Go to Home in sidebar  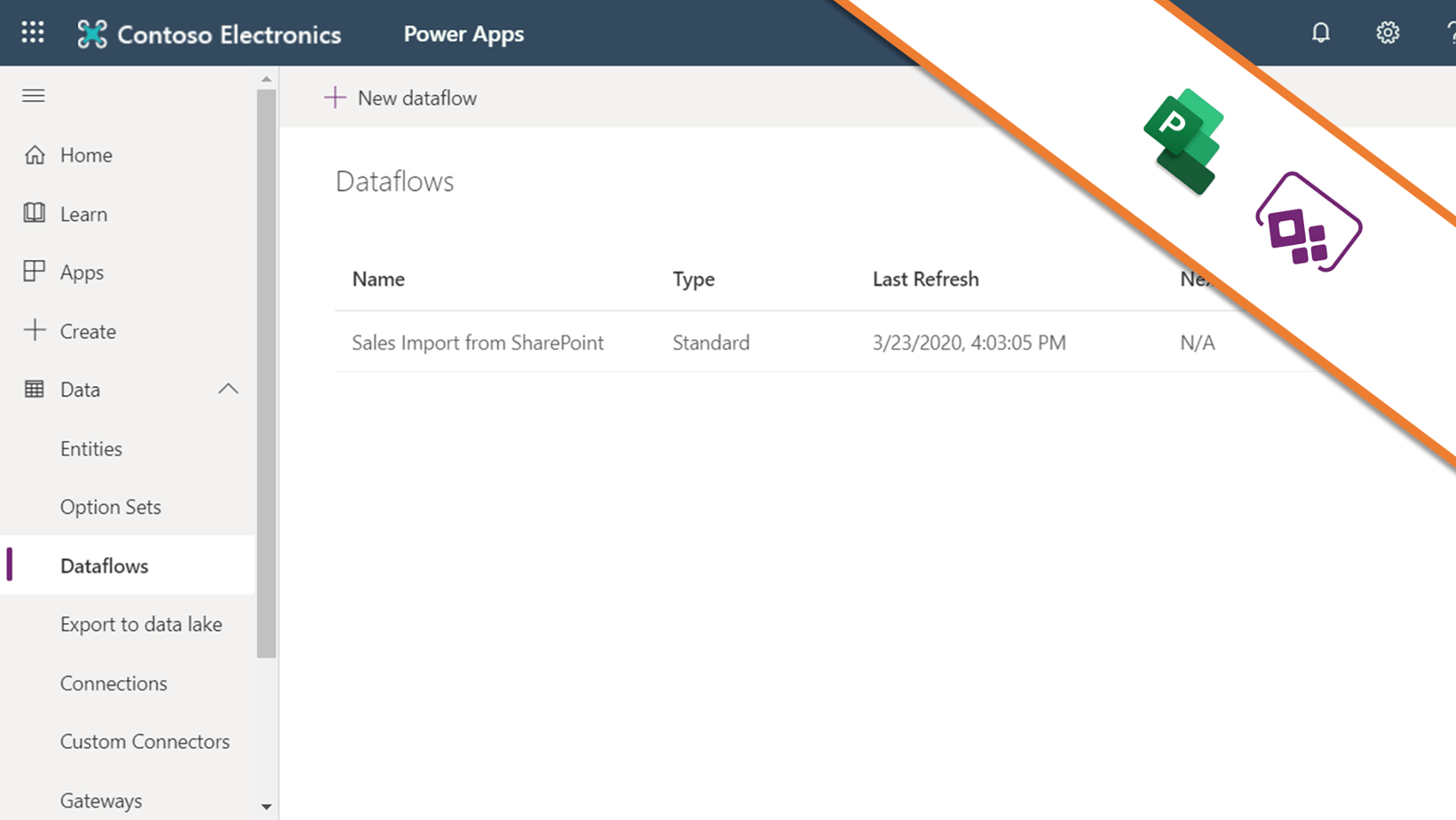[86, 154]
